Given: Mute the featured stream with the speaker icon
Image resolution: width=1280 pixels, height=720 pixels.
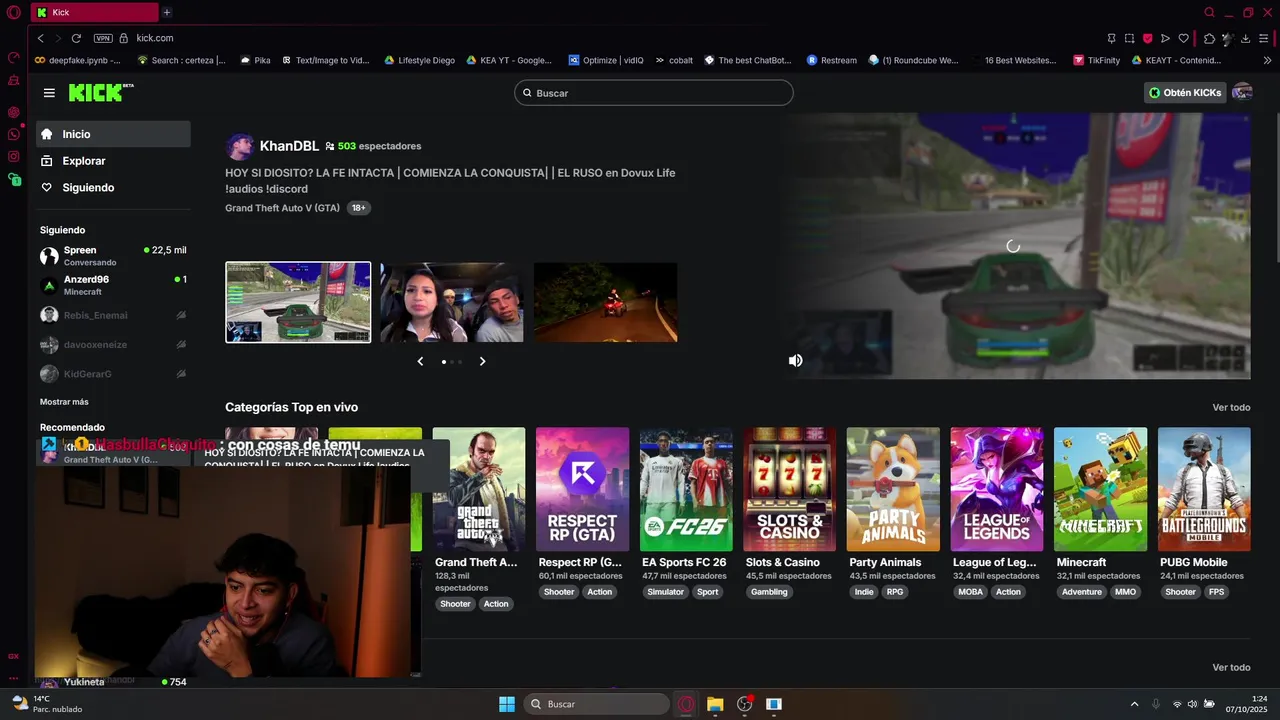Looking at the screenshot, I should coord(795,360).
